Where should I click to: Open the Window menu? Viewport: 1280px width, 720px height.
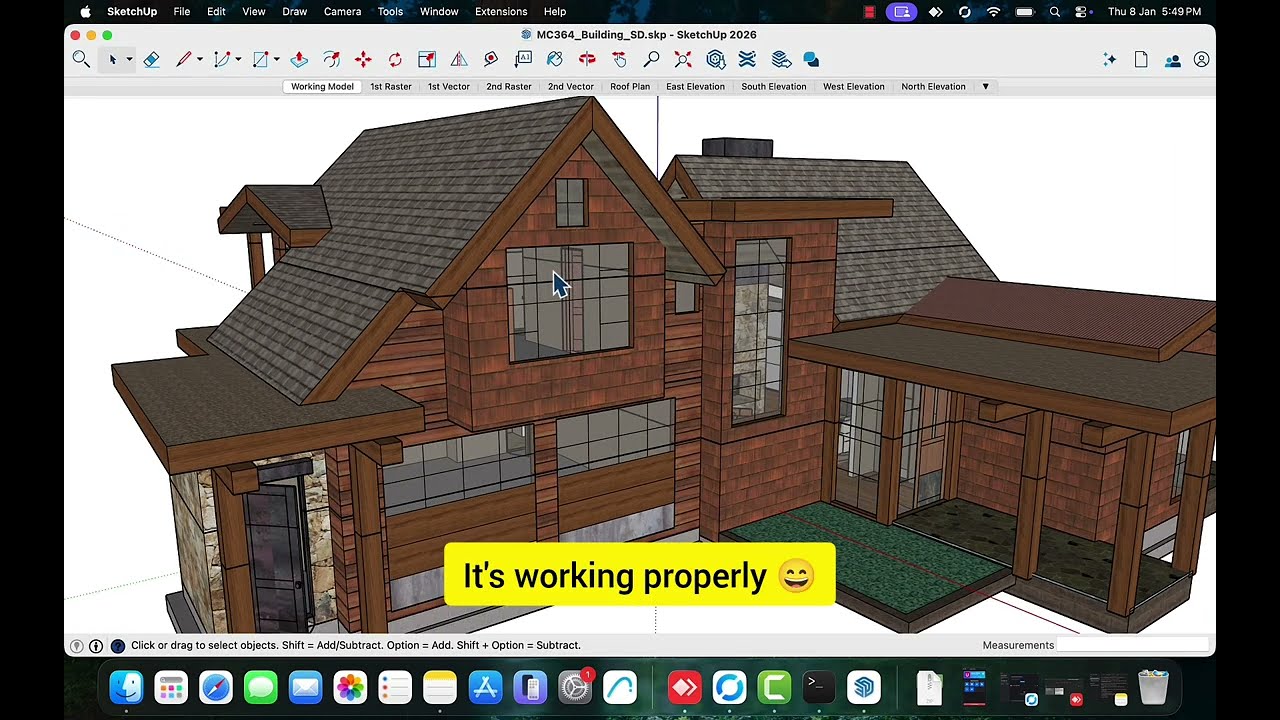click(x=439, y=12)
